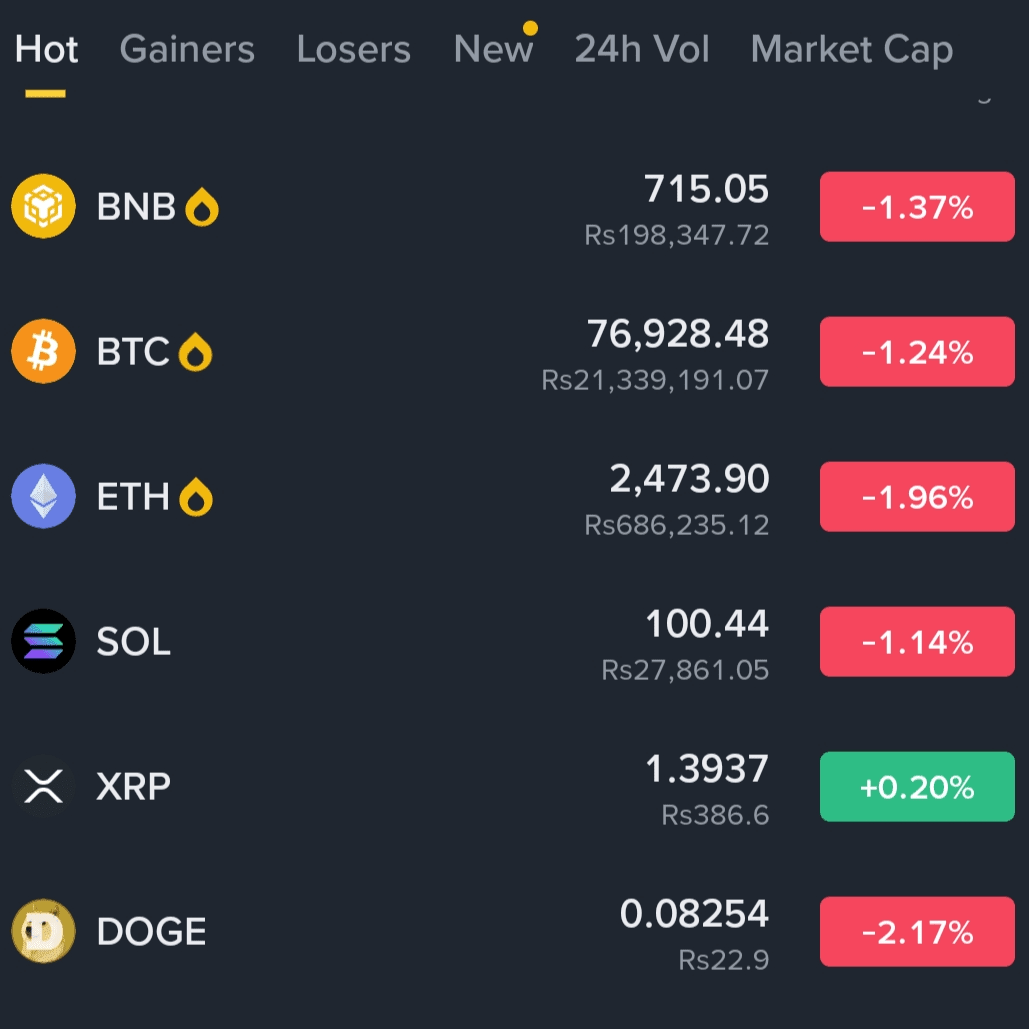Open the New listings tab

tap(494, 49)
